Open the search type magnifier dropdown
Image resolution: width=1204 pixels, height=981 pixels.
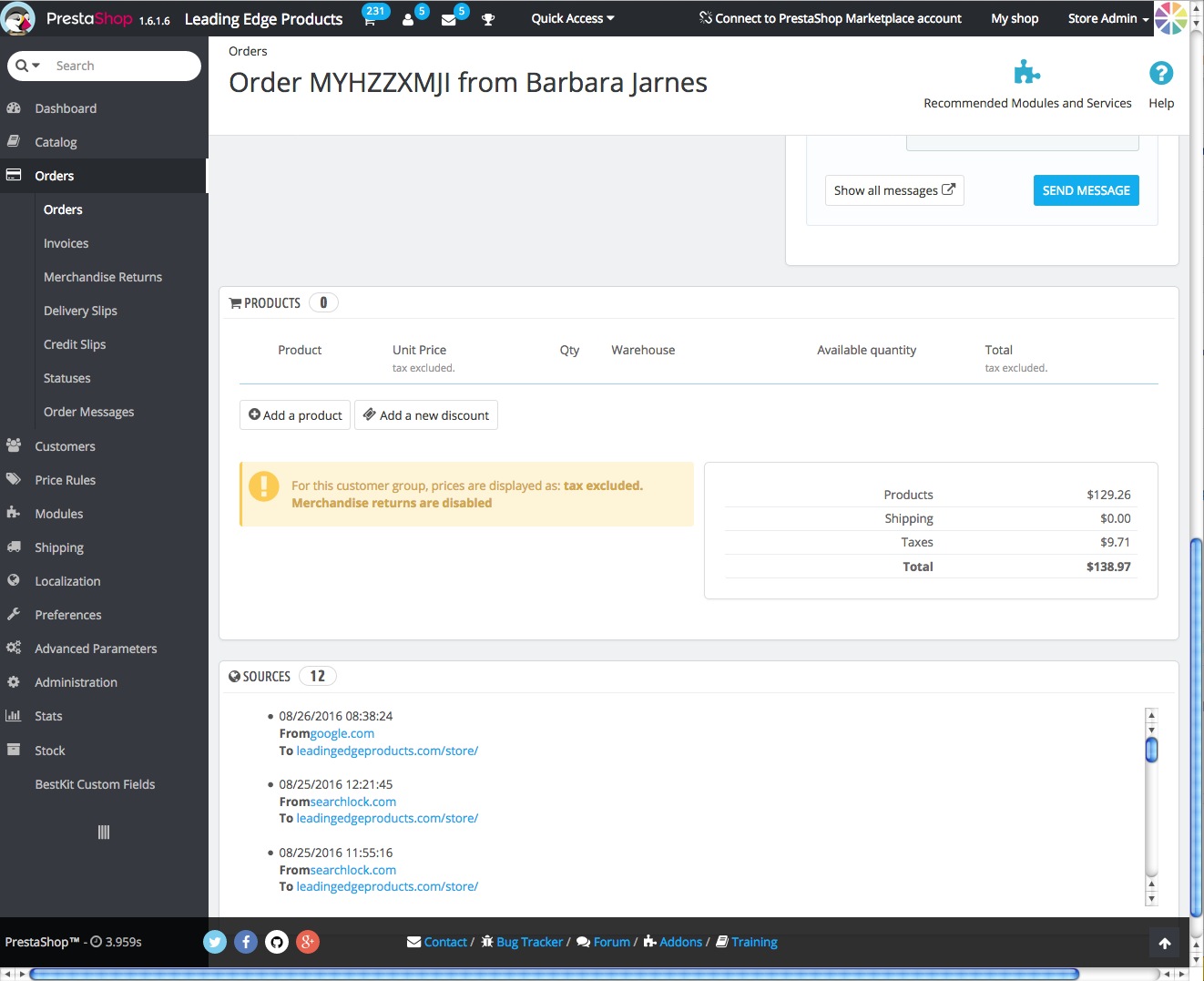[27, 66]
